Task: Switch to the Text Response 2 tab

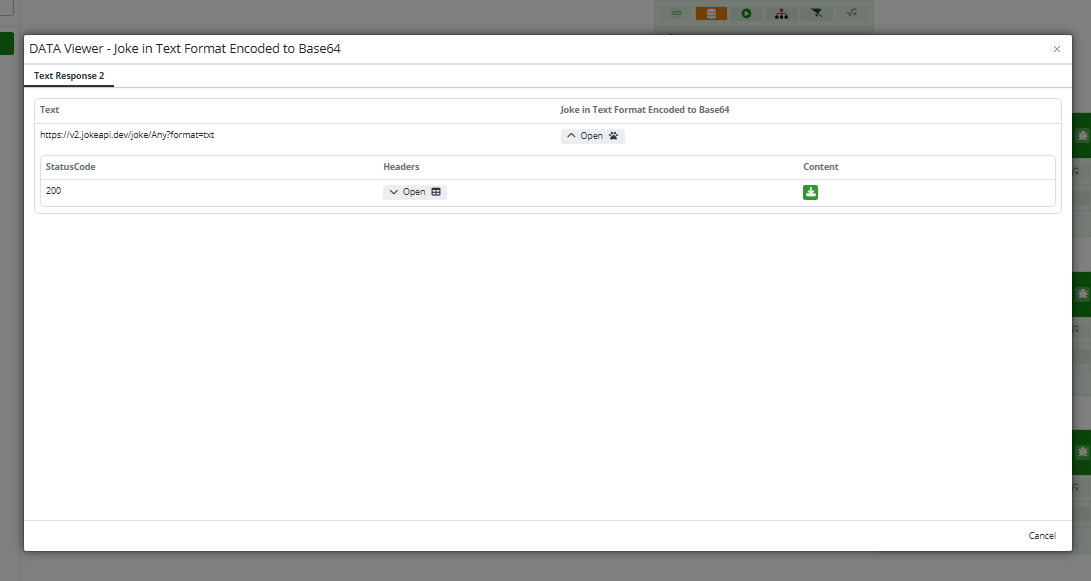Action: (x=69, y=76)
